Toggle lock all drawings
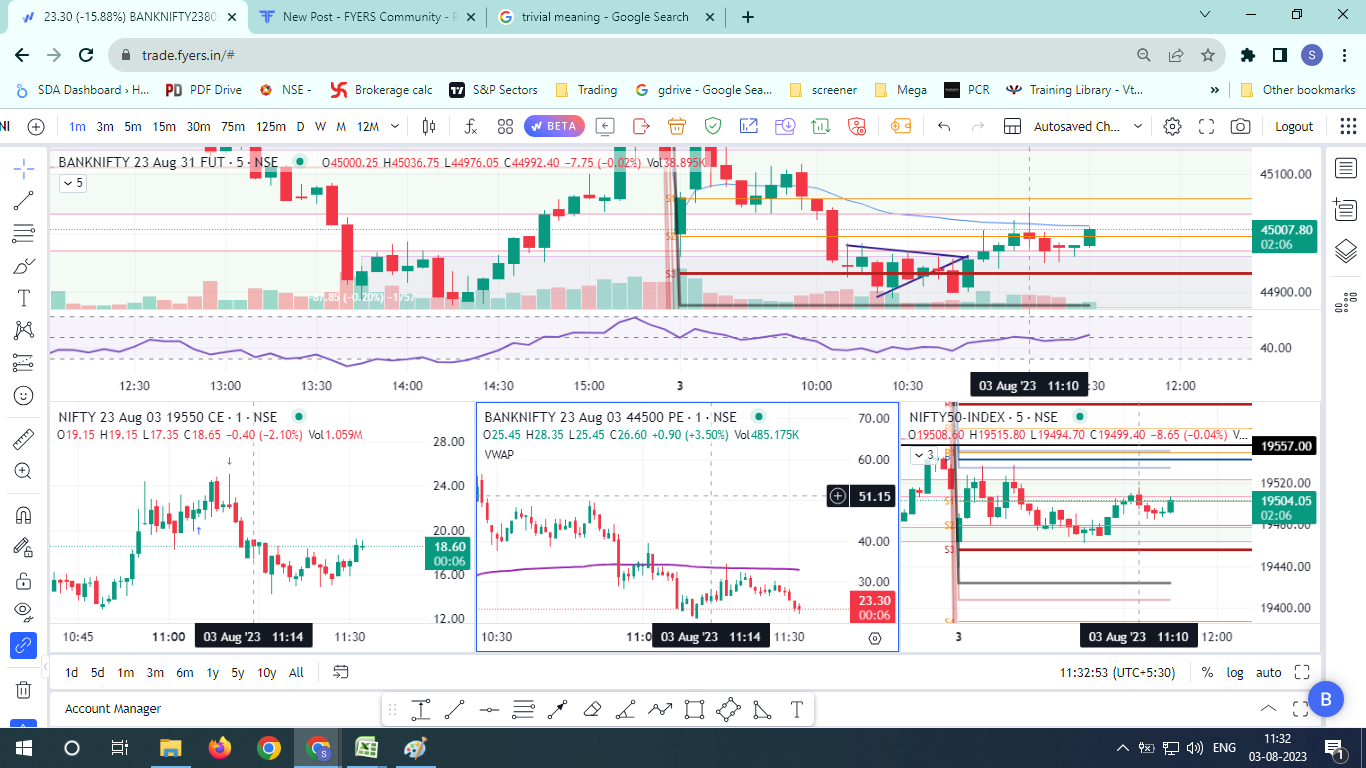Image resolution: width=1366 pixels, height=768 pixels. [x=23, y=580]
